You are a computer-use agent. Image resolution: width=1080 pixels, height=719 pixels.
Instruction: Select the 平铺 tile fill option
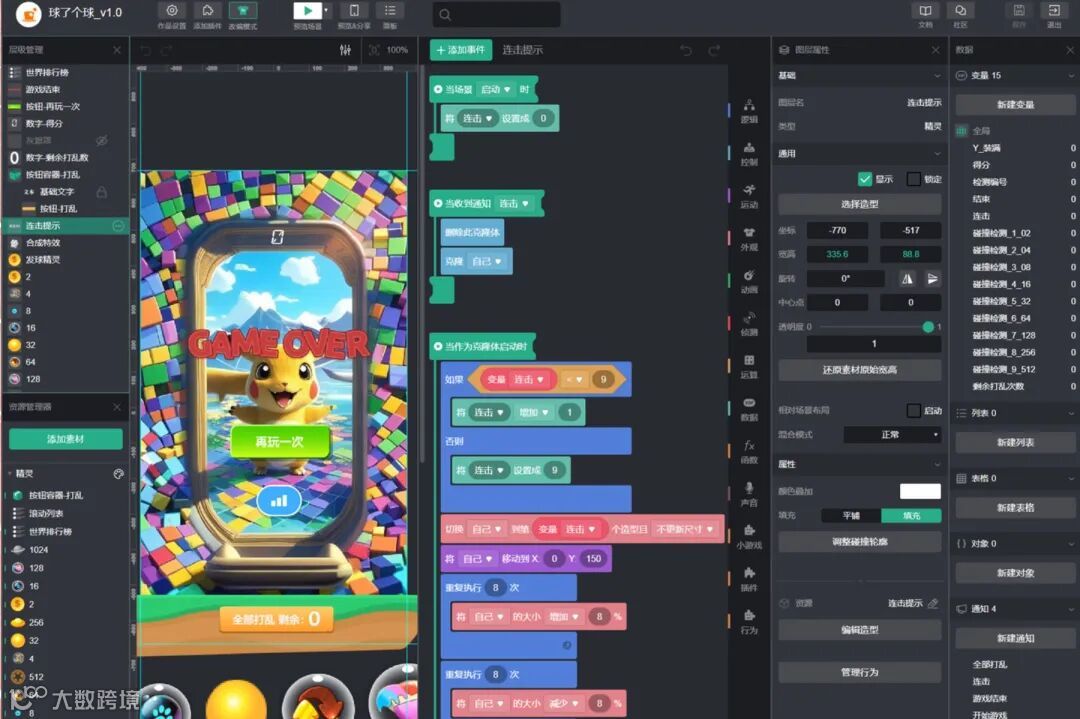tap(851, 515)
